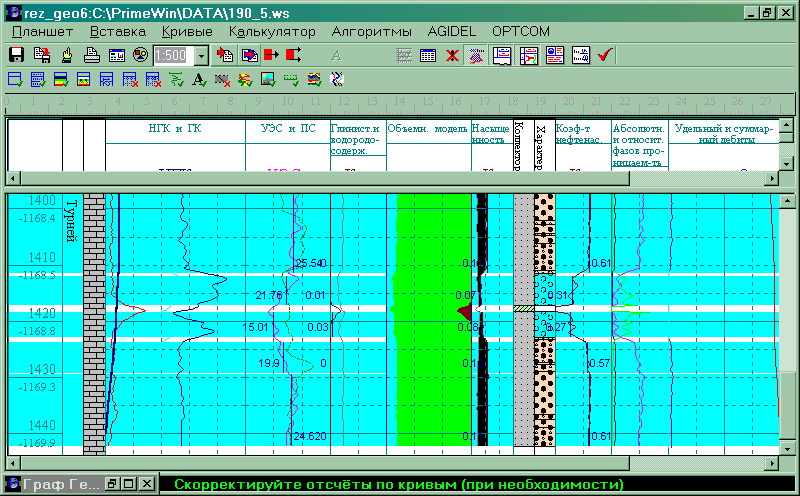800x496 pixels.
Task: Click the formula calculation sheet icon
Action: point(581,55)
